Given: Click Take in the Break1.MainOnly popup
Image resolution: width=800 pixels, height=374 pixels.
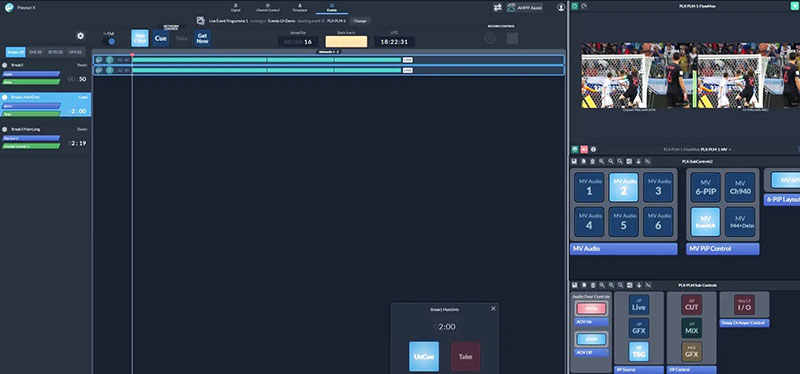Looking at the screenshot, I should tap(465, 356).
